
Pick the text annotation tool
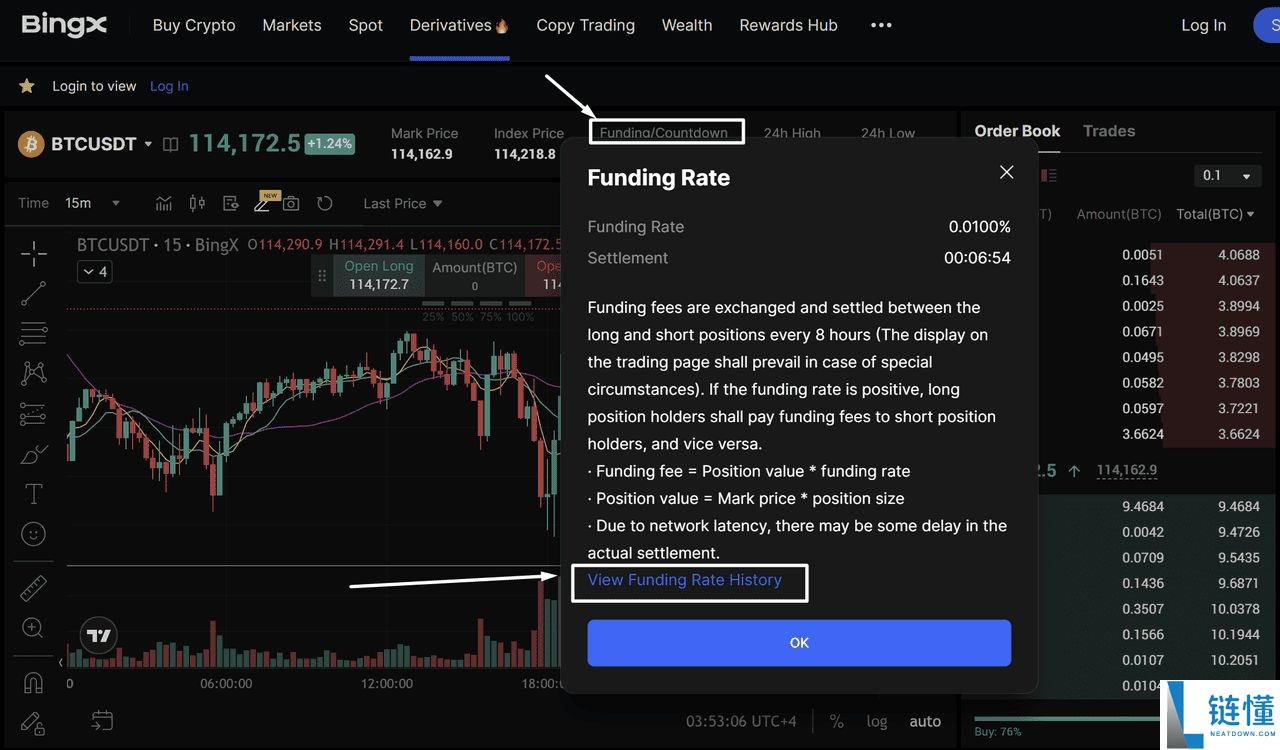[34, 494]
